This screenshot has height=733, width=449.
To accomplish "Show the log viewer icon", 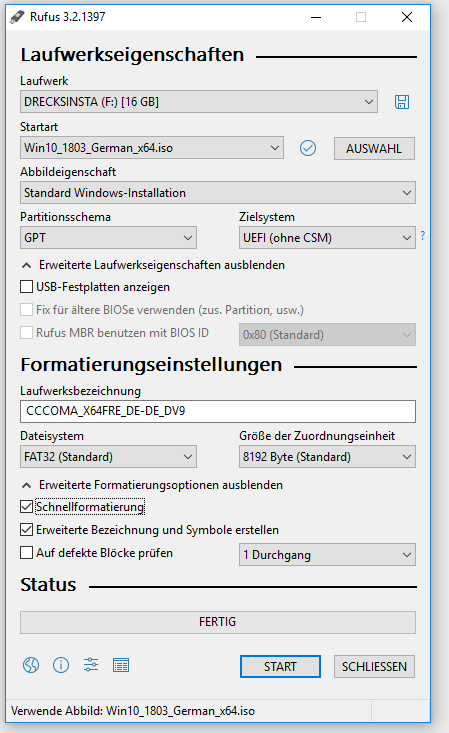I will [x=121, y=665].
